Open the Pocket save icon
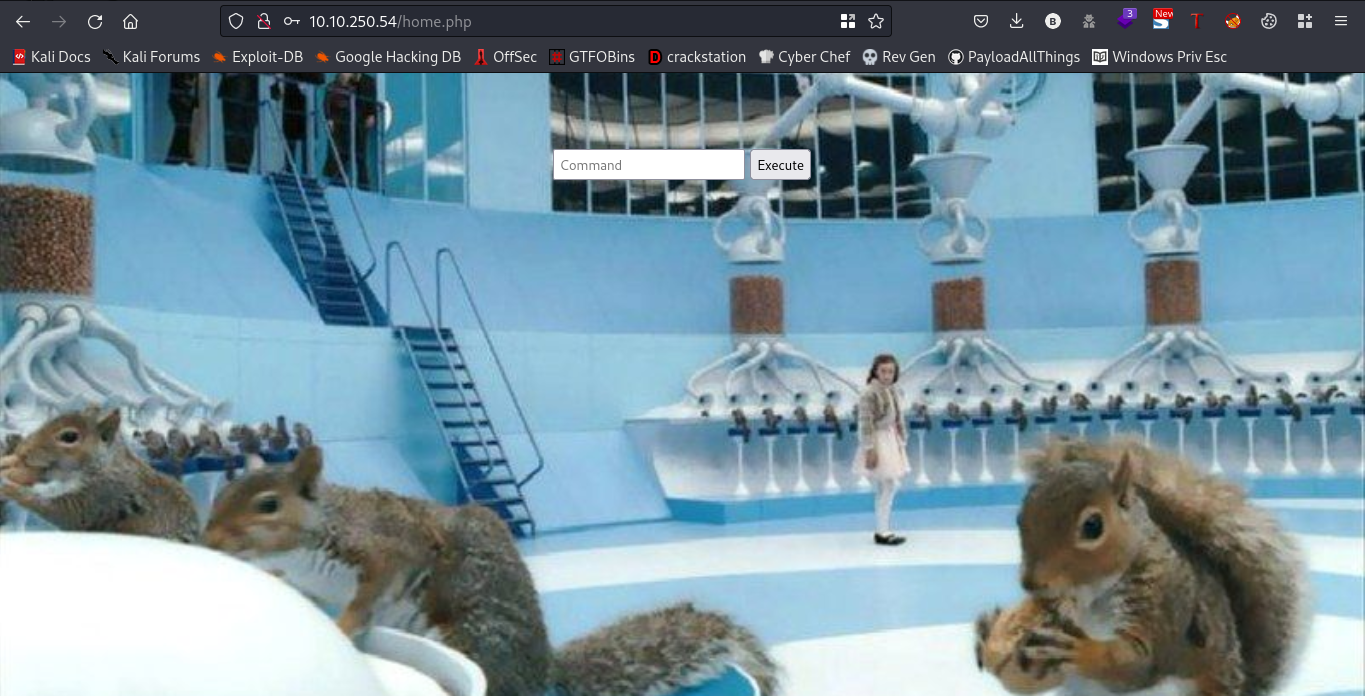 (981, 21)
